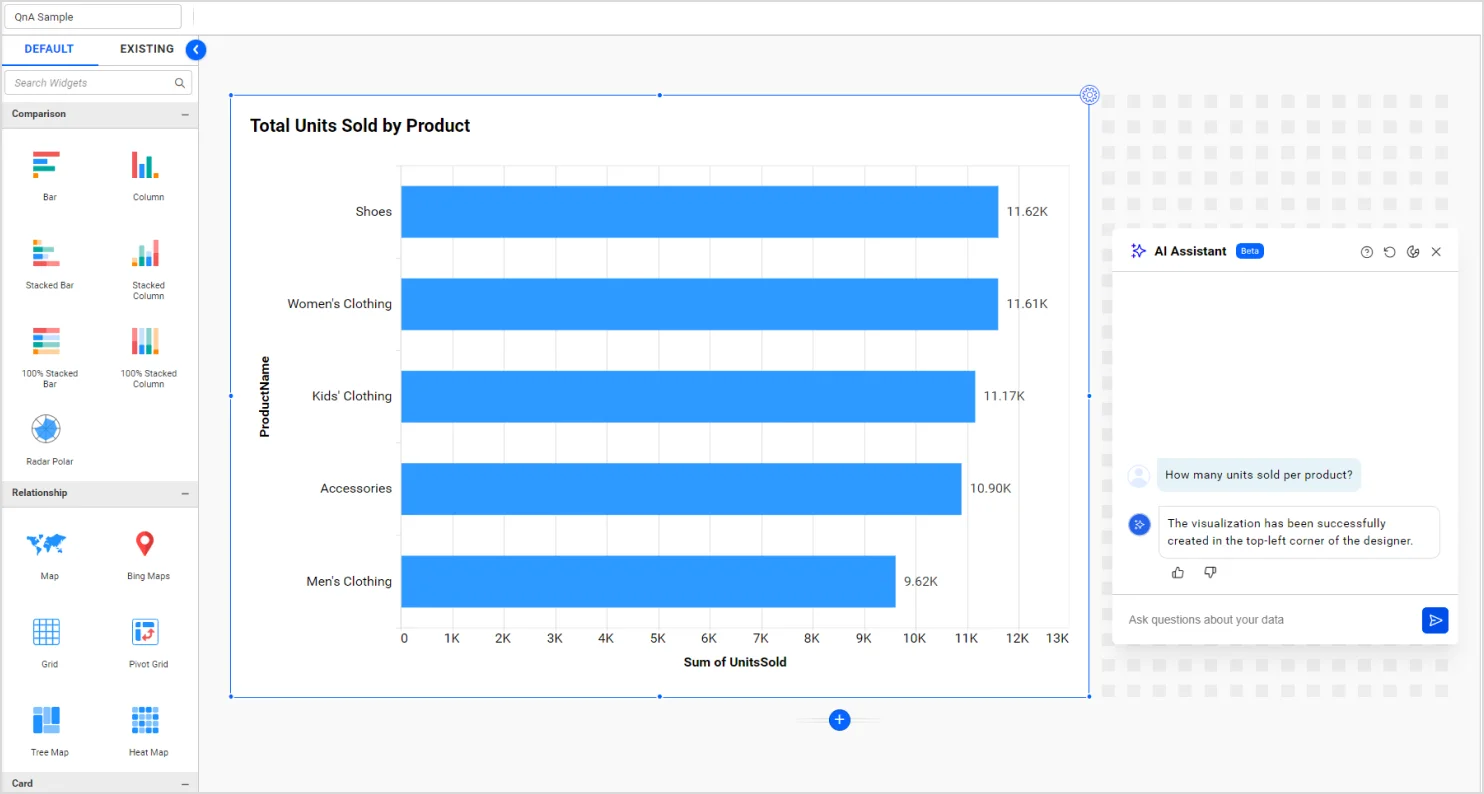Collapse the Relationship section

(185, 494)
